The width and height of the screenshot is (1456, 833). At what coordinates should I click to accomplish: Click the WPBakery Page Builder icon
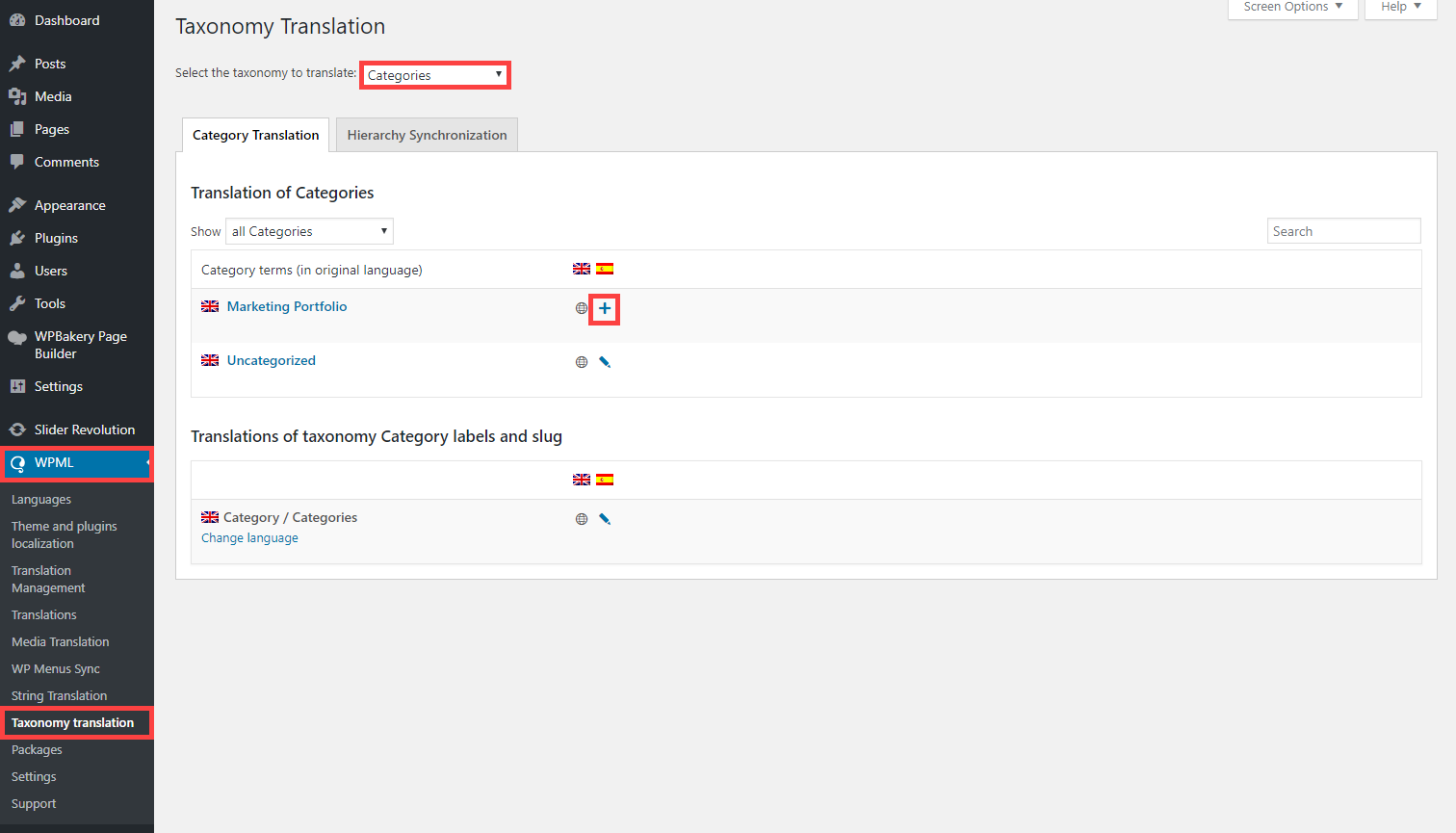[17, 337]
